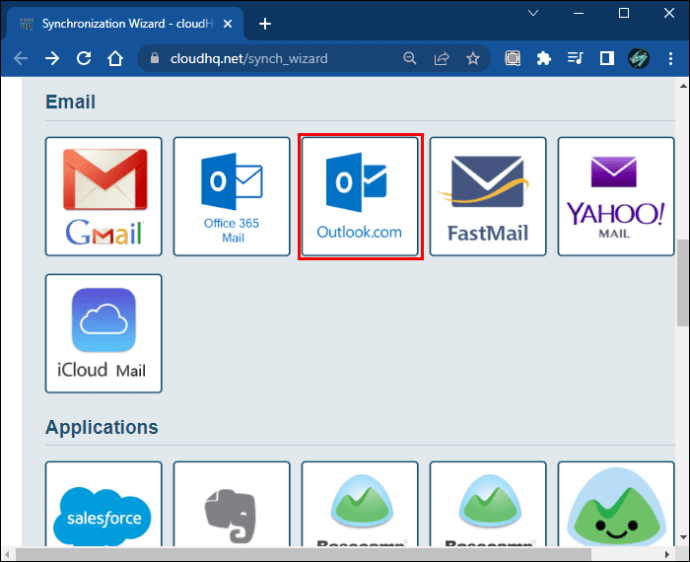The image size is (690, 562).
Task: Choose the Office 365 Mail tile
Action: coord(232,196)
